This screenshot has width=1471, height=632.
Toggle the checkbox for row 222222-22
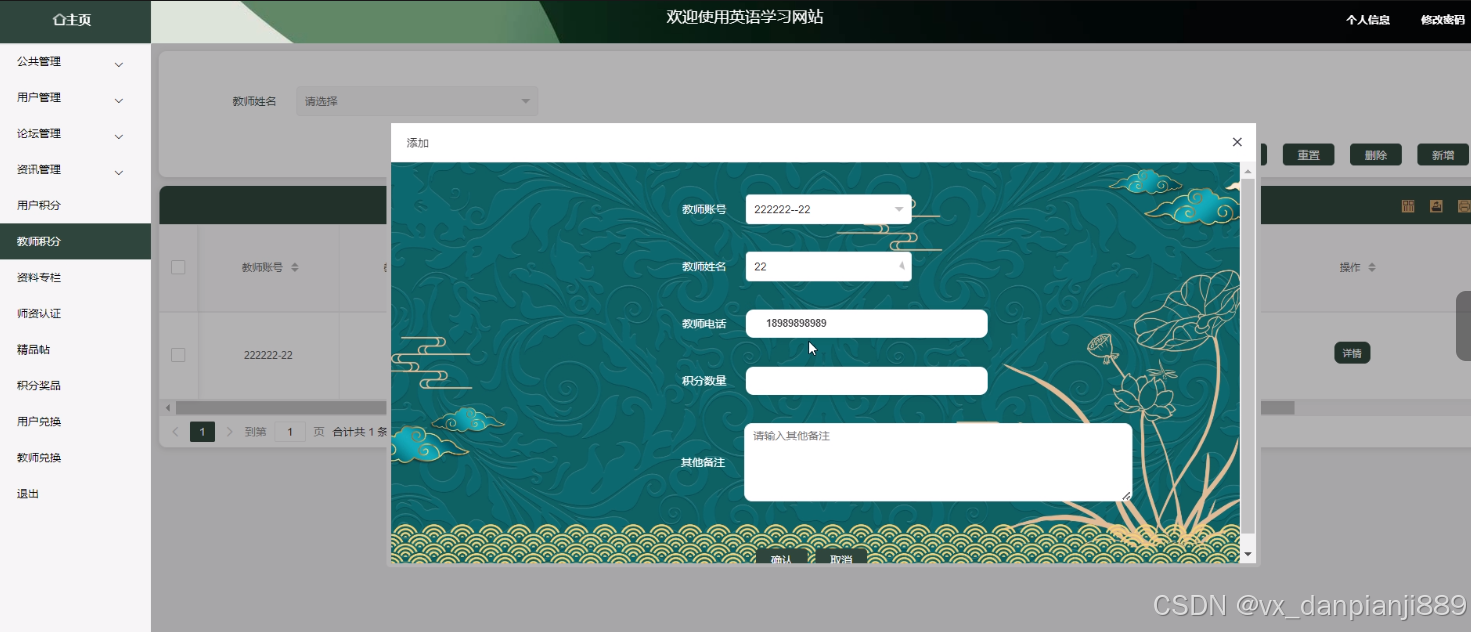[178, 355]
